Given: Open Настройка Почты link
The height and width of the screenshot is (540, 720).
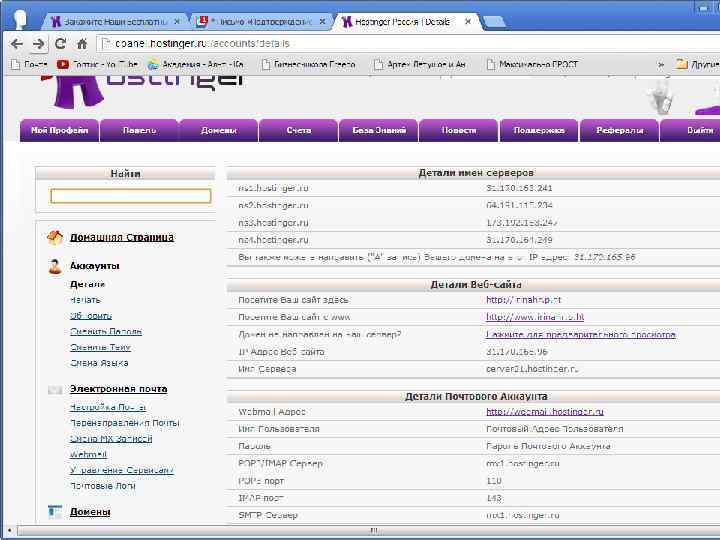Looking at the screenshot, I should tap(108, 407).
